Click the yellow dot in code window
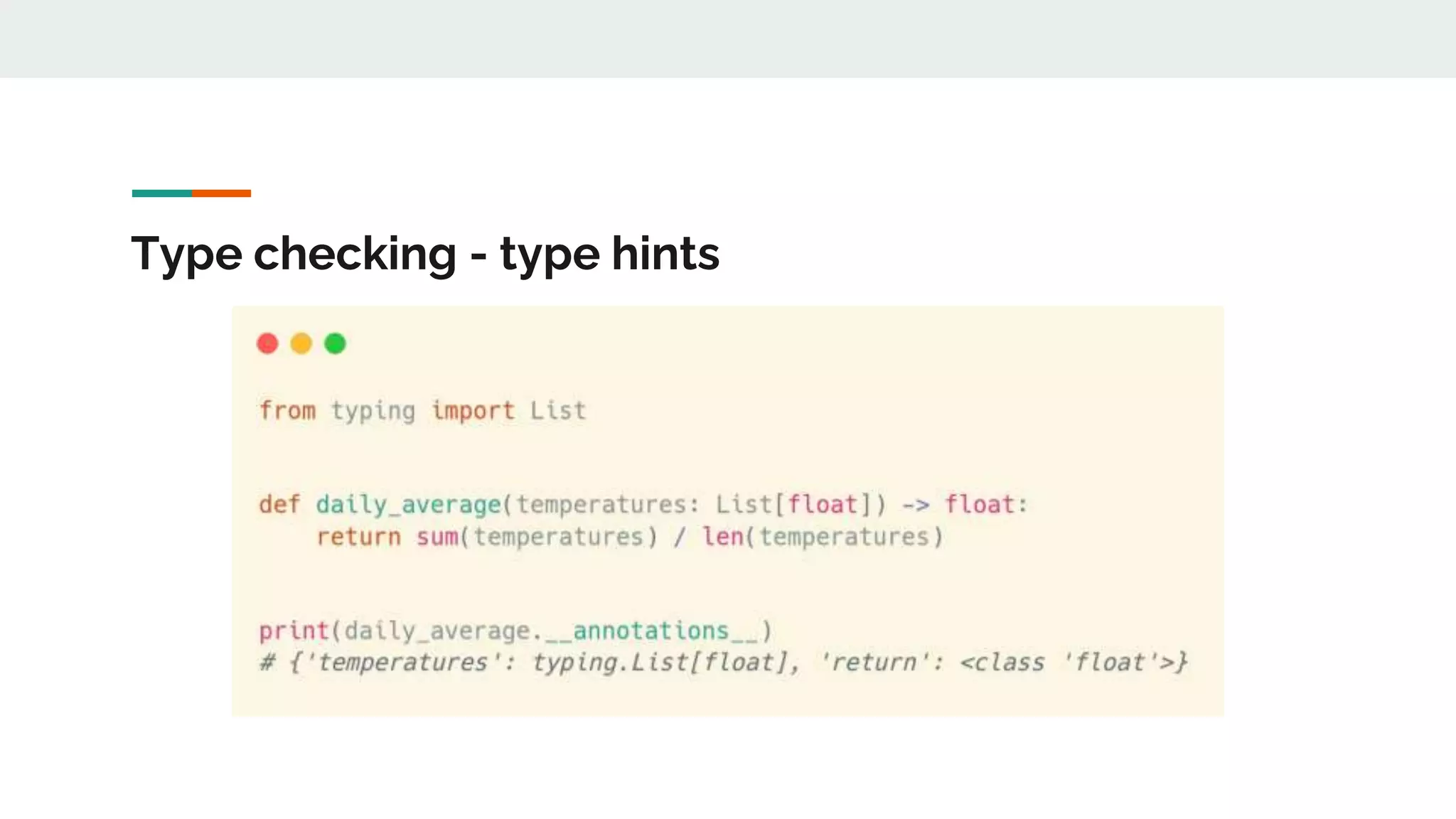The height and width of the screenshot is (819, 1456). pyautogui.click(x=301, y=344)
